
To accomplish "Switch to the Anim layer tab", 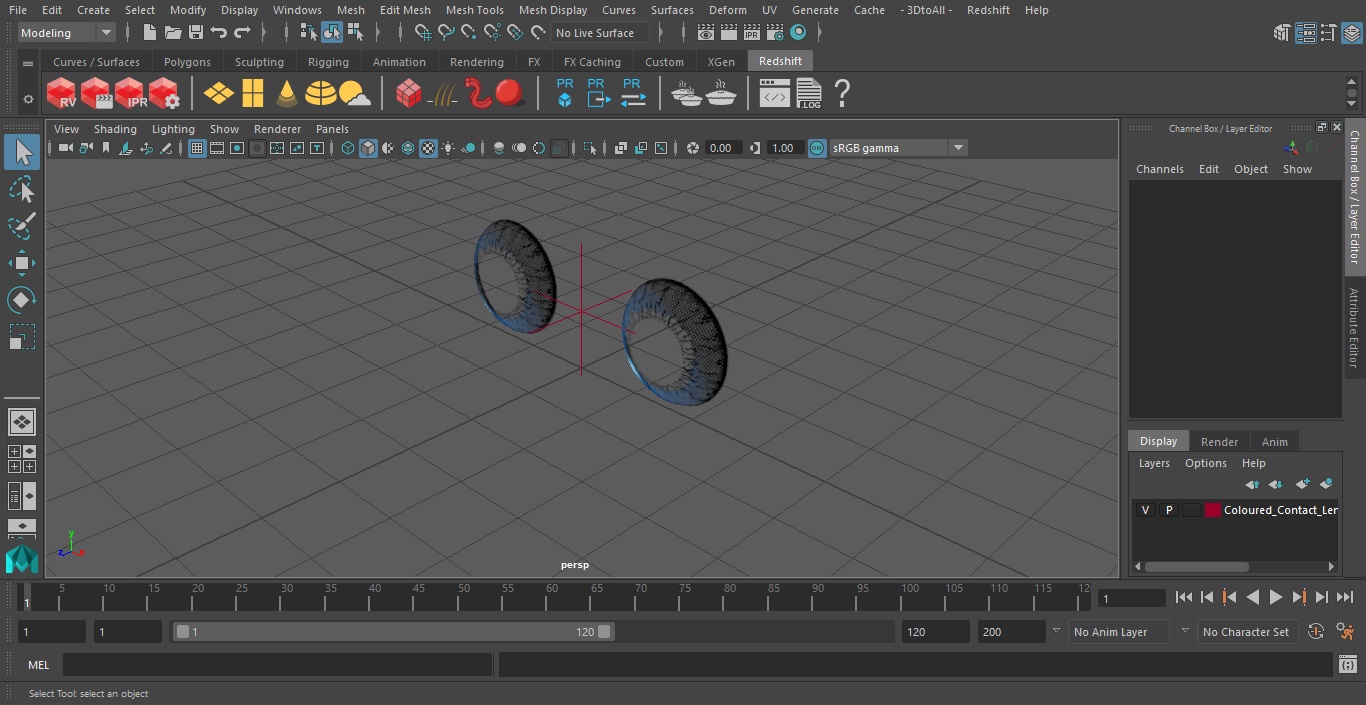I will (1274, 442).
